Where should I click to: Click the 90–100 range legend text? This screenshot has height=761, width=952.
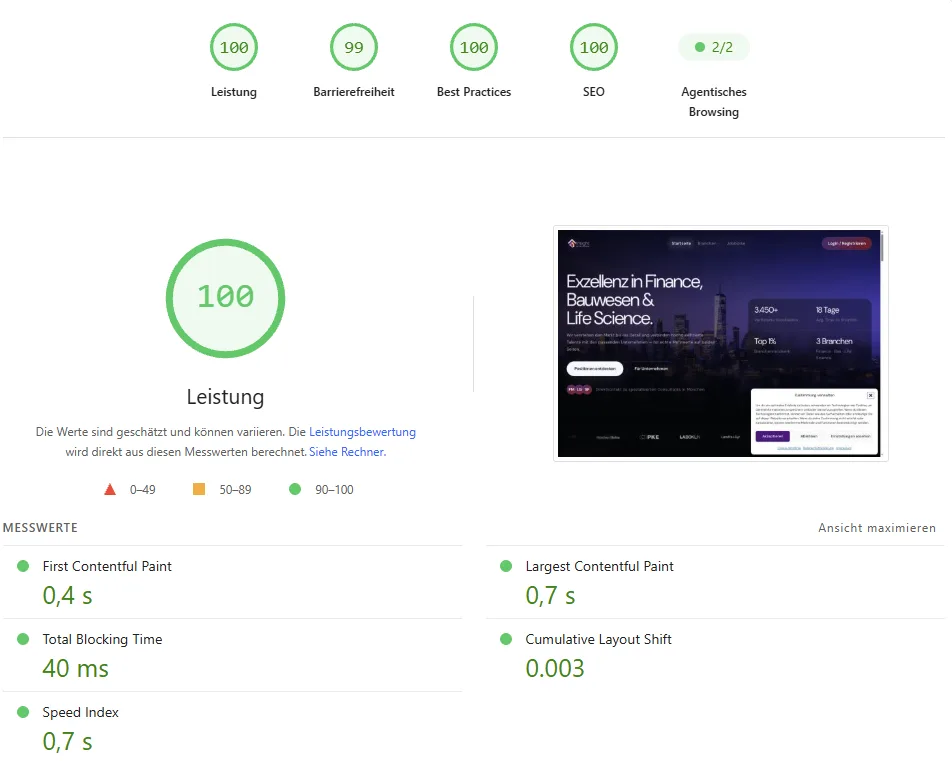coord(334,490)
